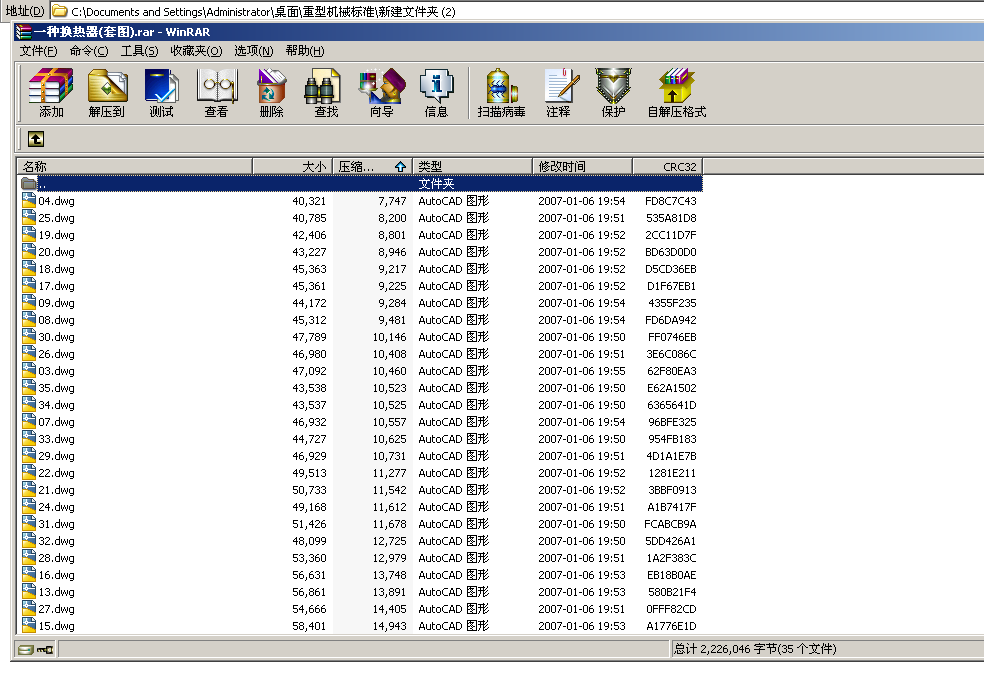Open the 帮助(H) menu

coord(304,51)
